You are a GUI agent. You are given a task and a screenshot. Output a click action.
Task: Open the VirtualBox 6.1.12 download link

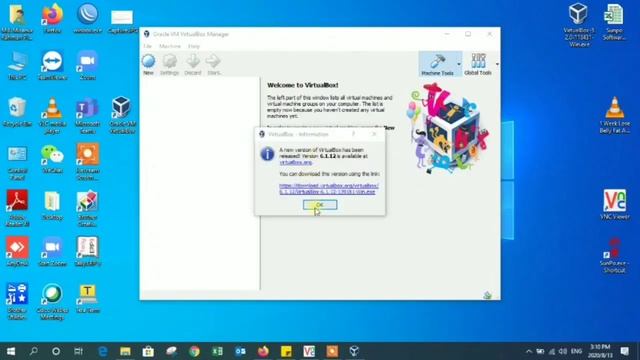(329, 189)
